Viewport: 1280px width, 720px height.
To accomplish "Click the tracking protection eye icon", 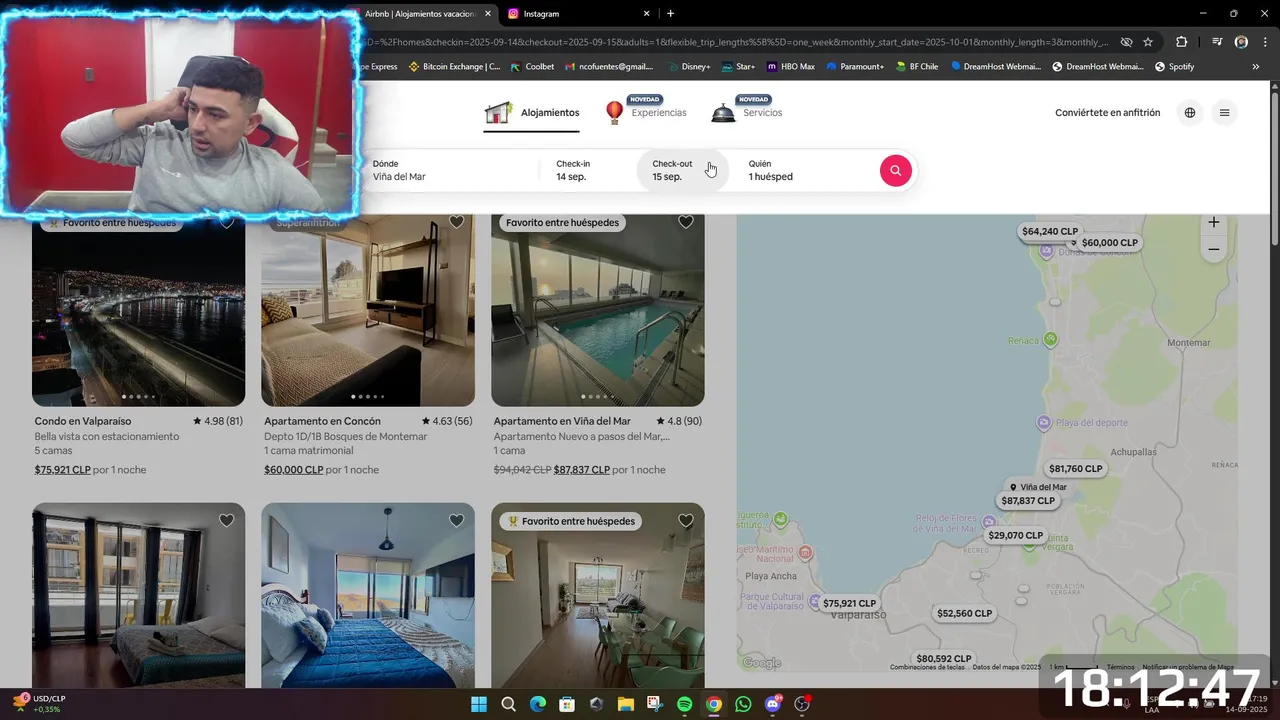I will pos(1126,42).
